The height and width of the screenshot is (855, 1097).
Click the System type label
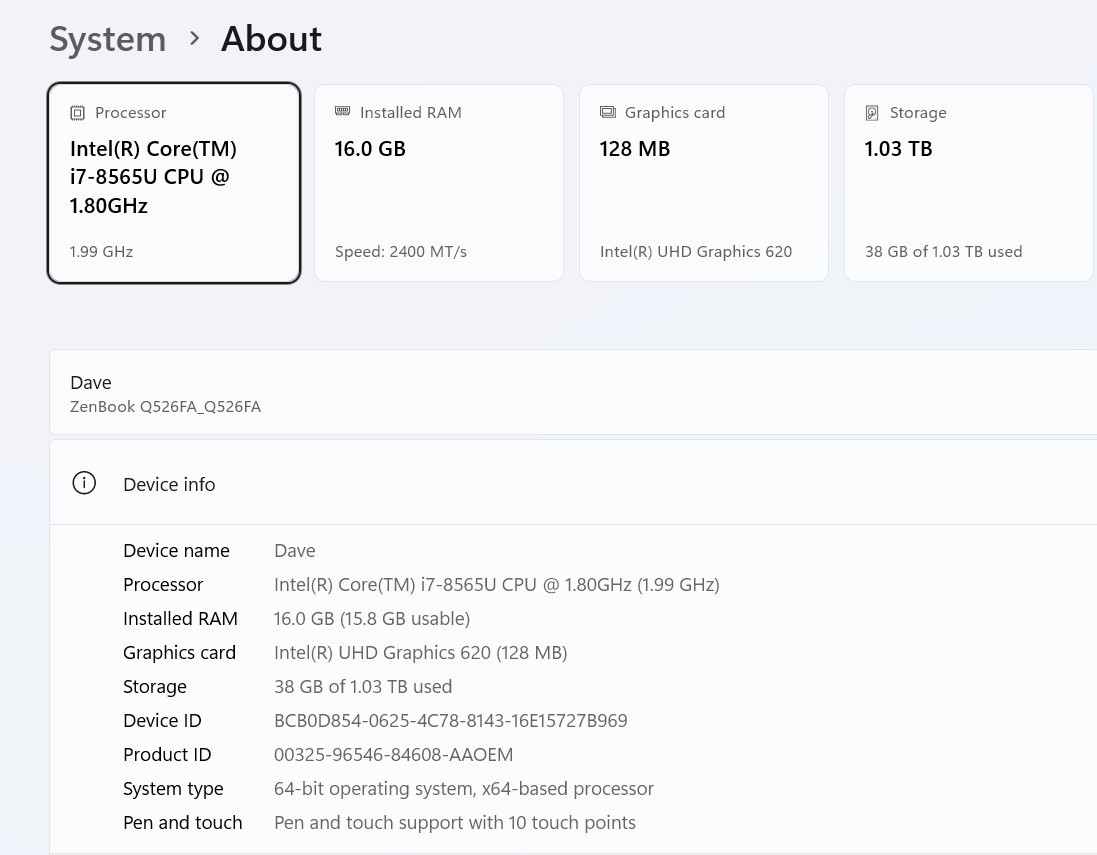173,789
